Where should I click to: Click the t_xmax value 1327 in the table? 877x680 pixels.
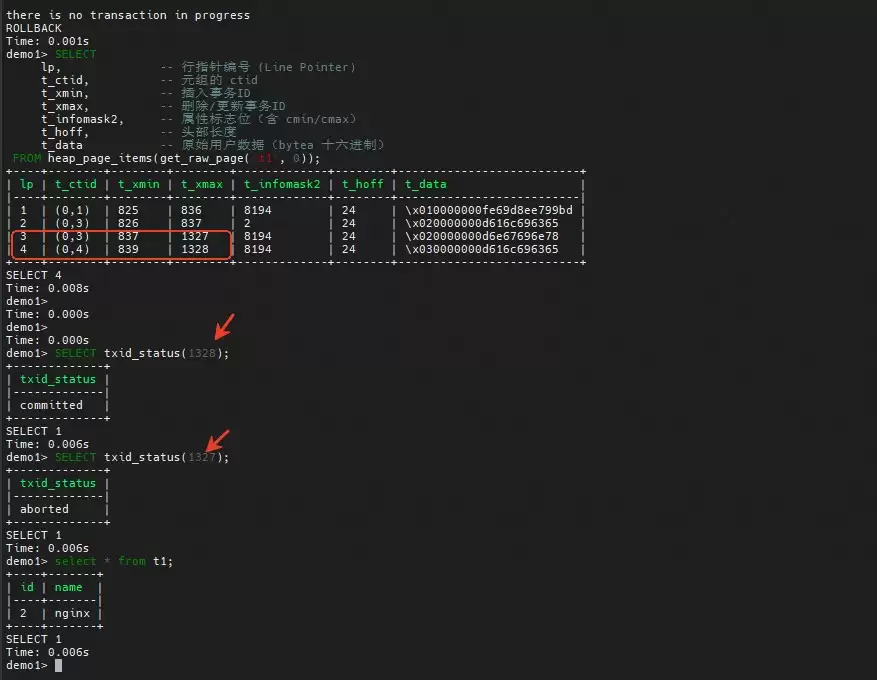pos(195,236)
